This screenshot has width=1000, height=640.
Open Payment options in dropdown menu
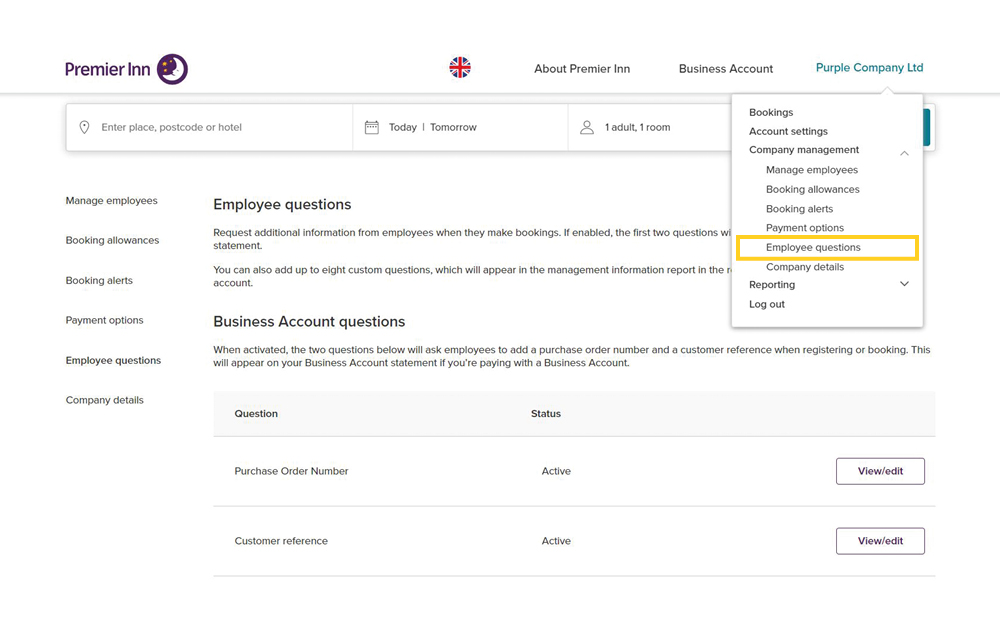click(x=805, y=228)
